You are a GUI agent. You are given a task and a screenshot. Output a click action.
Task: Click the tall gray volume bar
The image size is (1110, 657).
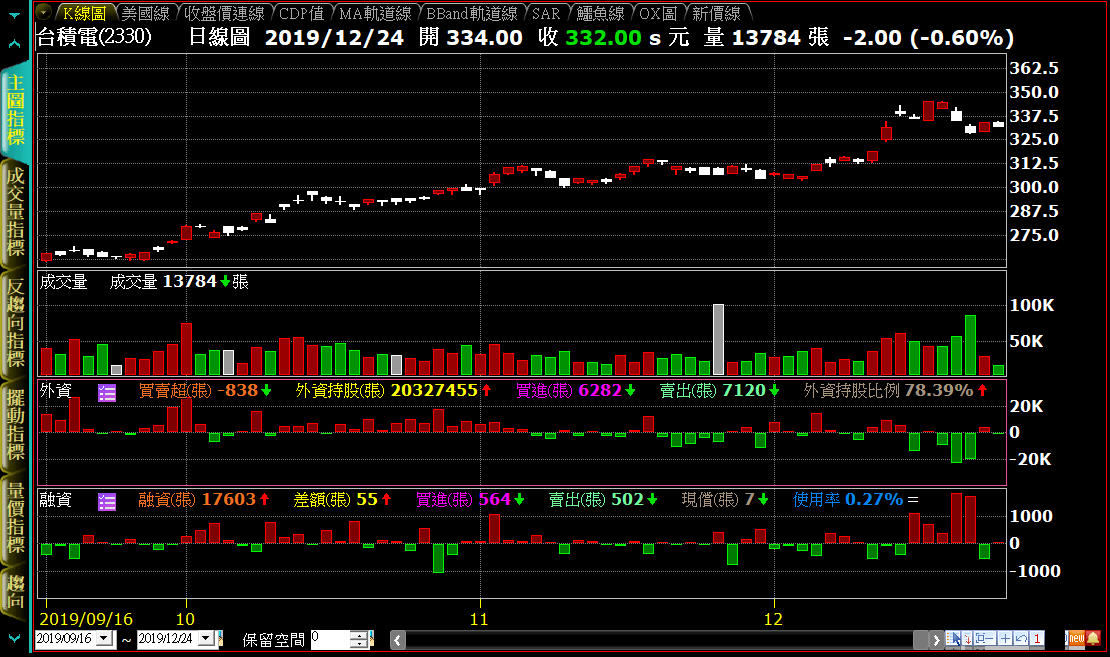point(718,339)
